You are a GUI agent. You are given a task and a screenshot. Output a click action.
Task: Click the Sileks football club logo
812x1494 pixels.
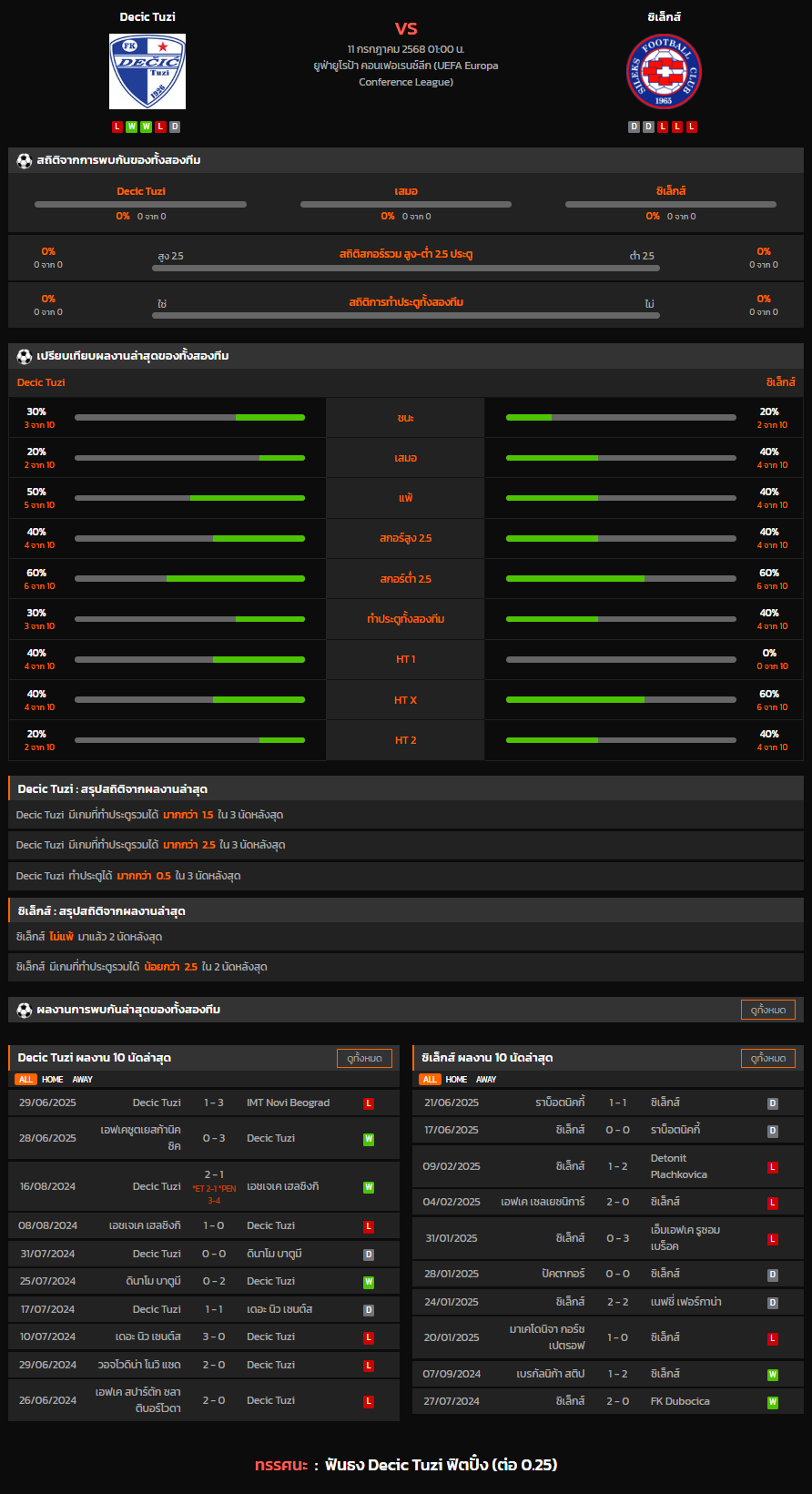tap(664, 71)
